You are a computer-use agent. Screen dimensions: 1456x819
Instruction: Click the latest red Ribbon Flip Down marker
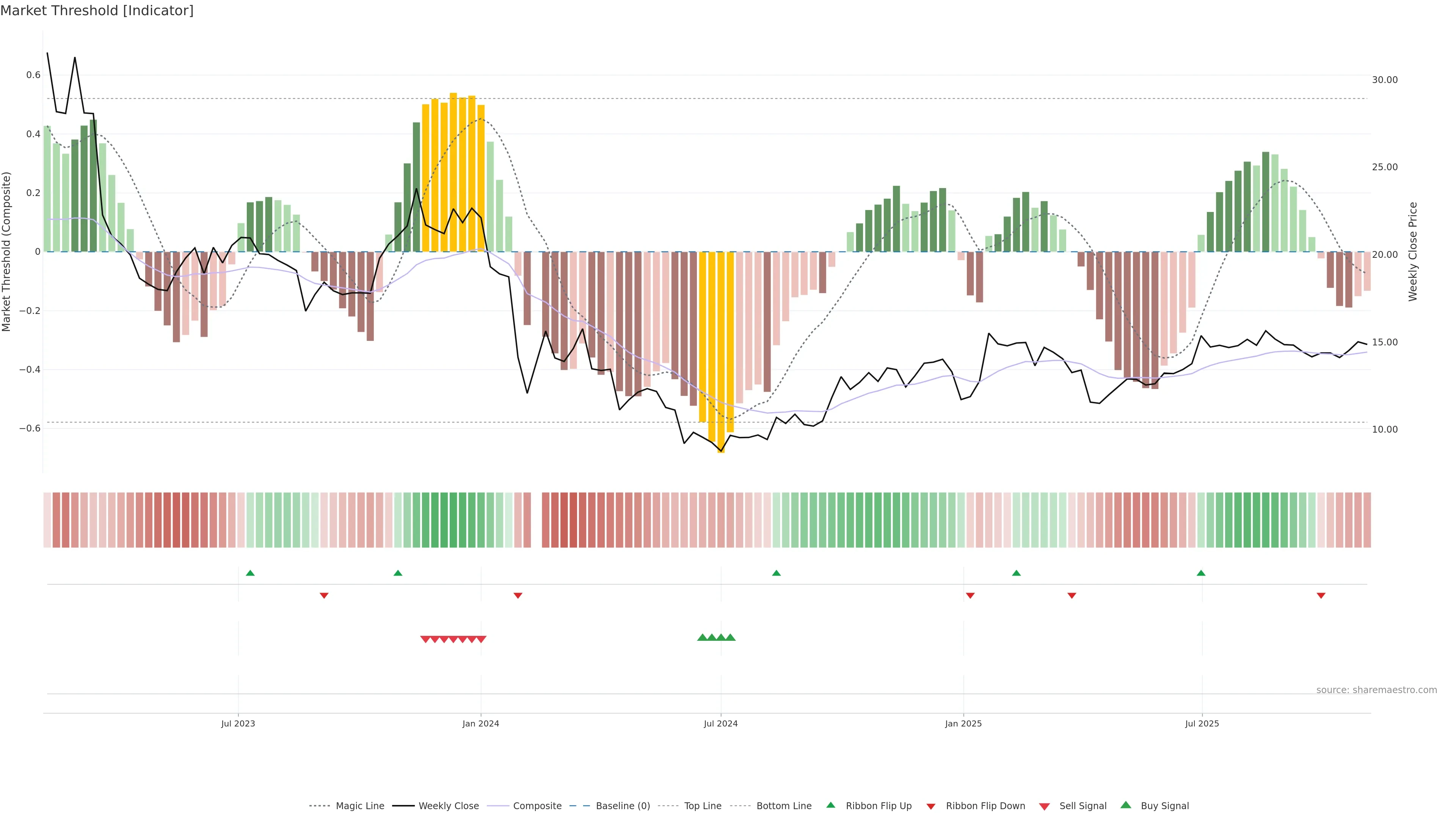click(x=1321, y=595)
